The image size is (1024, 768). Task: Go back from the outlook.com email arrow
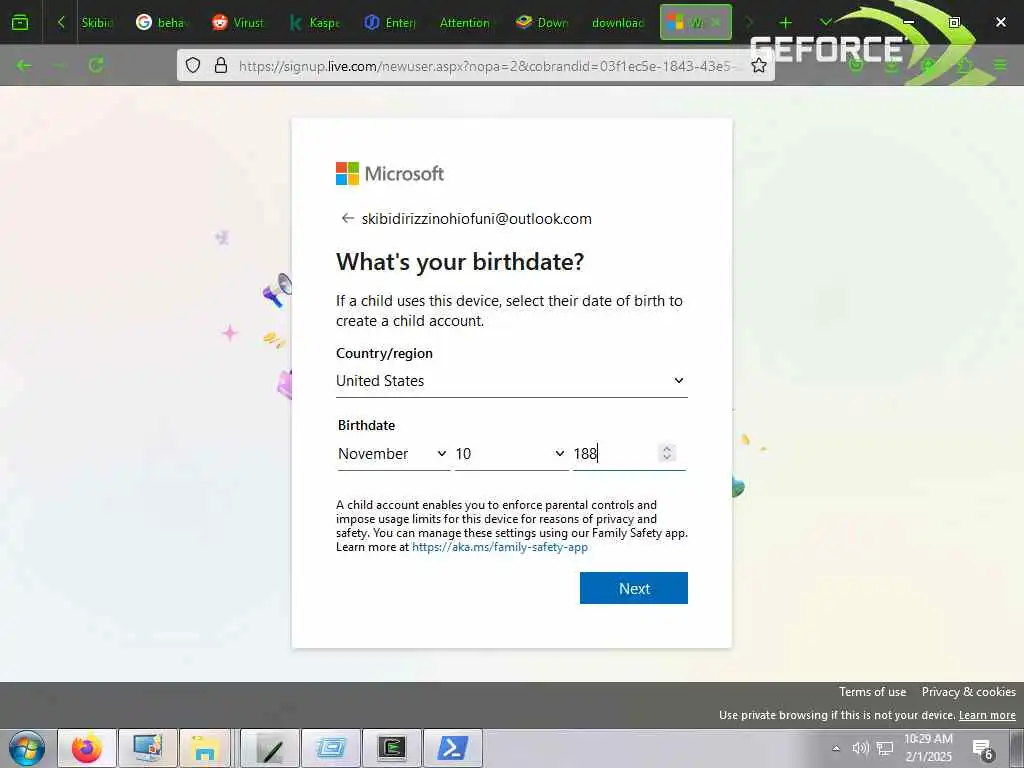tap(347, 218)
